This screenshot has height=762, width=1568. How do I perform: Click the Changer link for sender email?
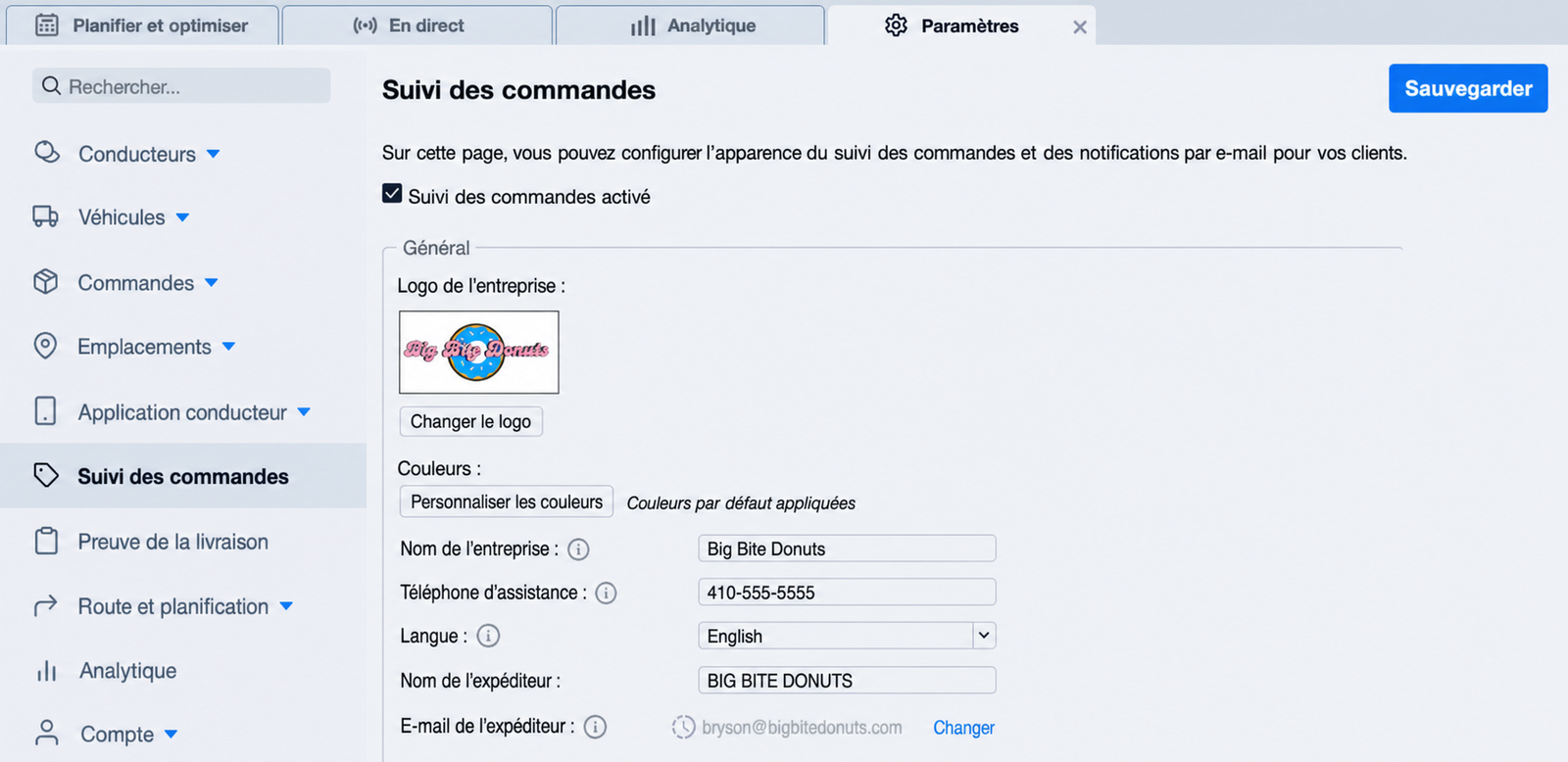point(963,728)
